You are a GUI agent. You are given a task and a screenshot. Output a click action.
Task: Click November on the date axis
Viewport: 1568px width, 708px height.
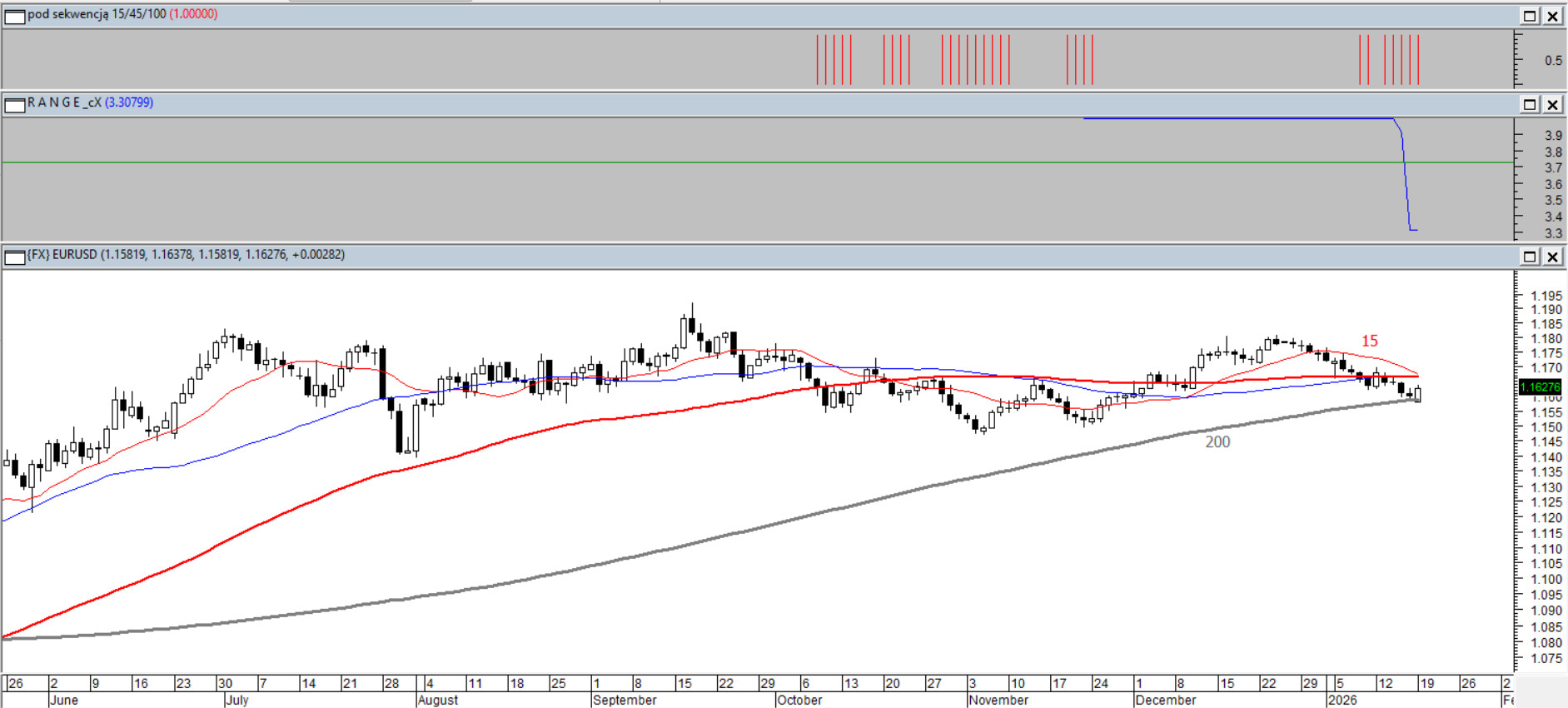pyautogui.click(x=998, y=700)
